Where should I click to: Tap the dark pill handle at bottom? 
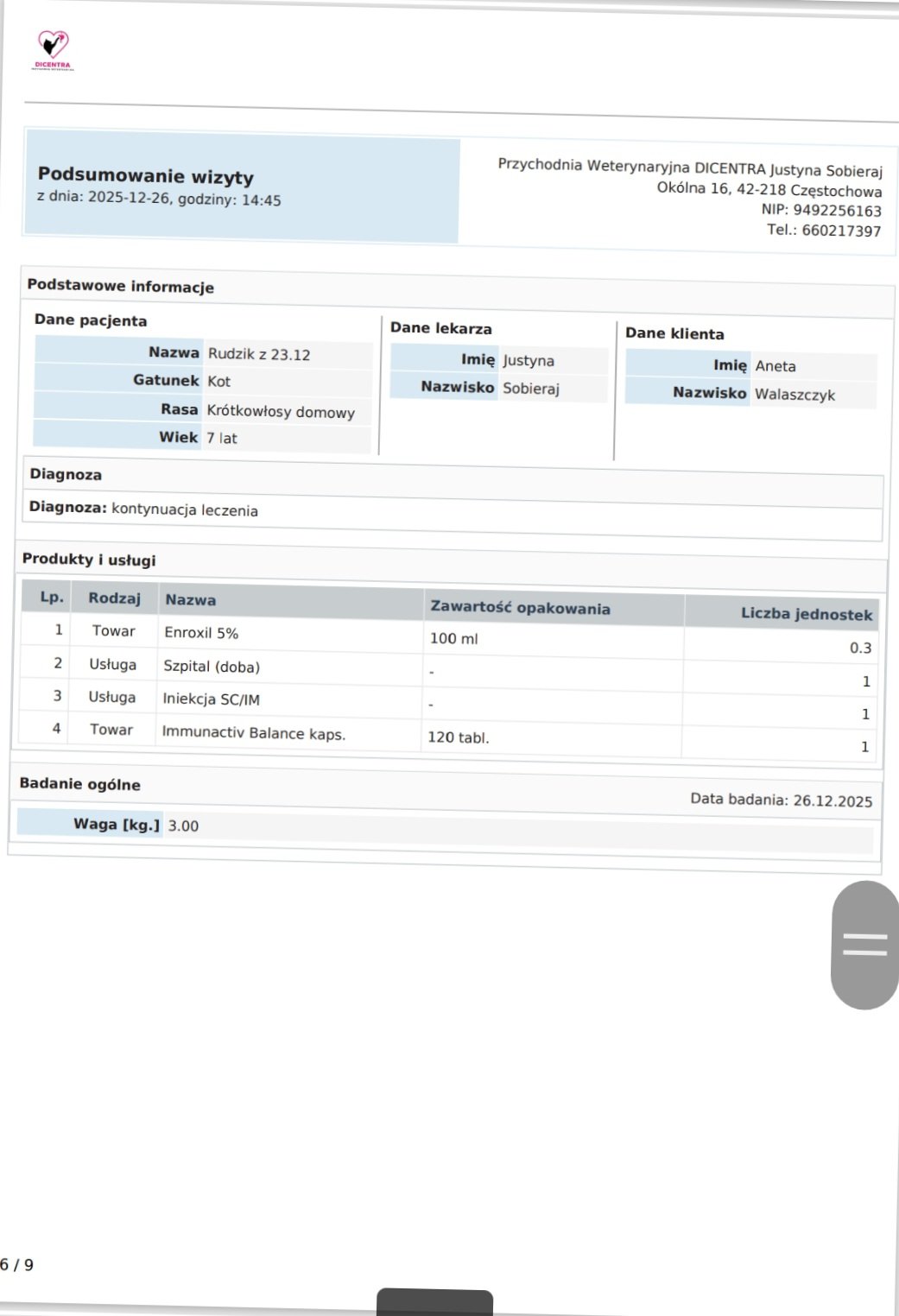click(434, 1302)
